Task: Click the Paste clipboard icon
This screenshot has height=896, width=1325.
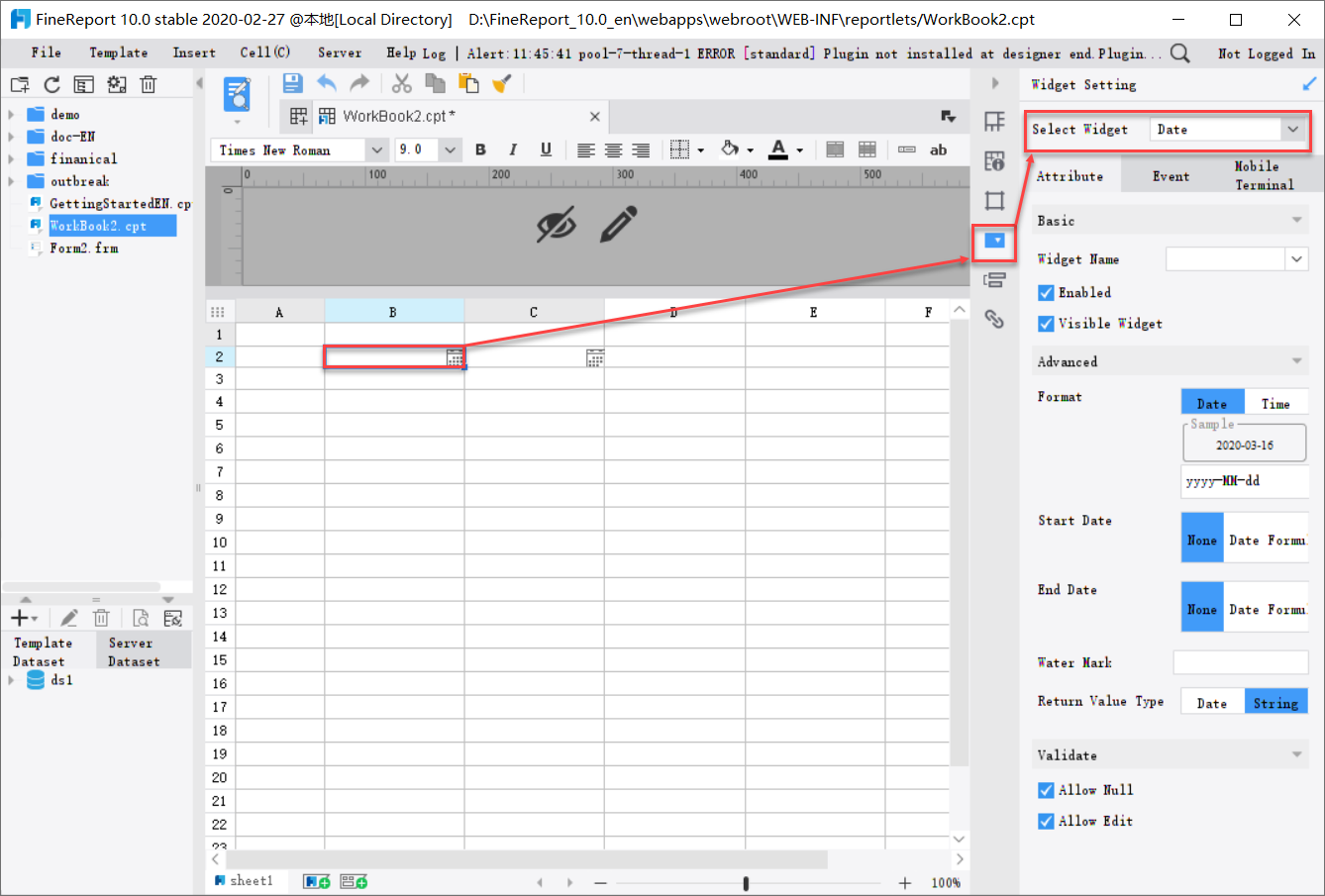Action: [x=468, y=83]
